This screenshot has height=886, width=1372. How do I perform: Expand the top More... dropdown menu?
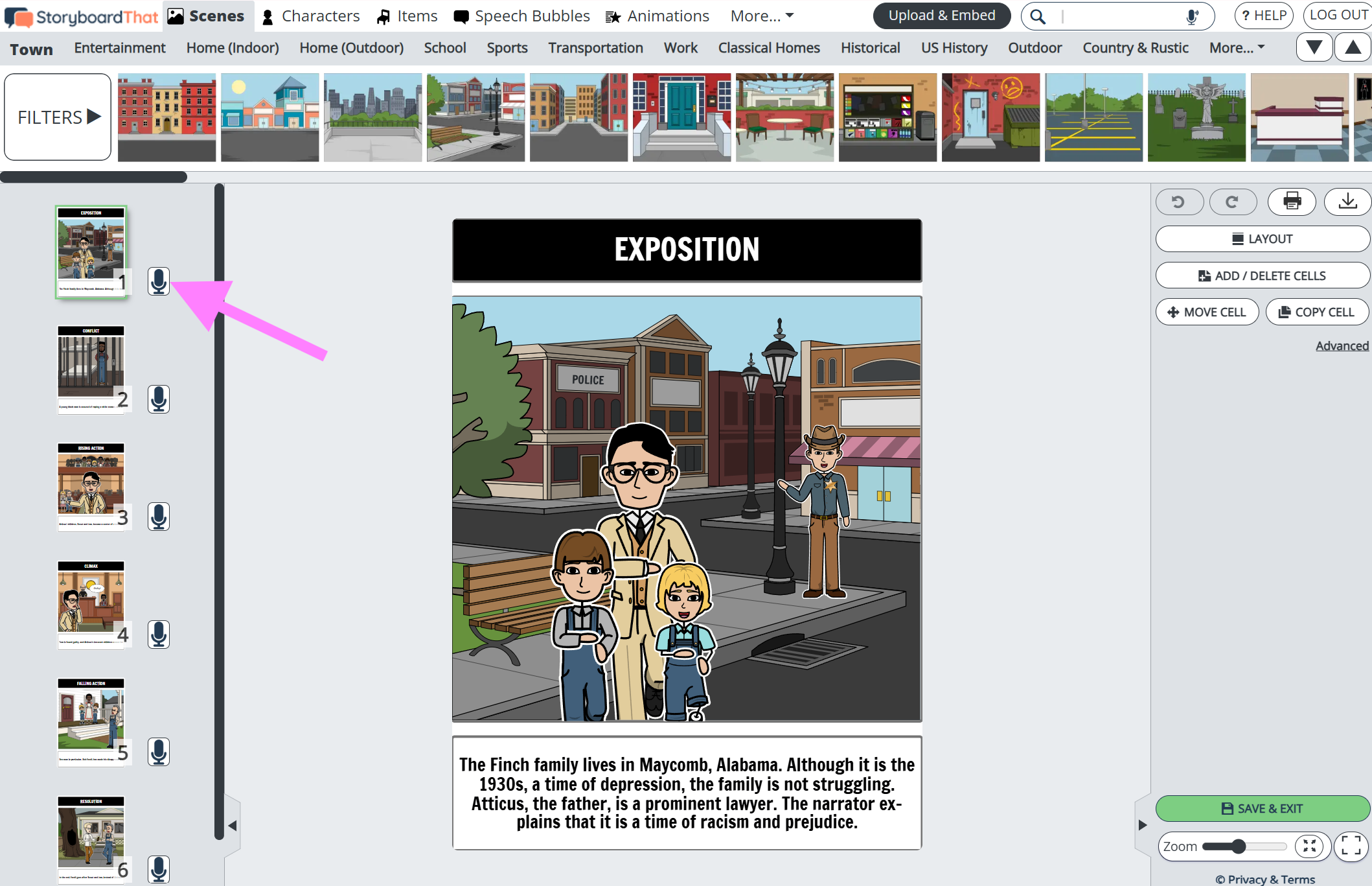point(762,16)
